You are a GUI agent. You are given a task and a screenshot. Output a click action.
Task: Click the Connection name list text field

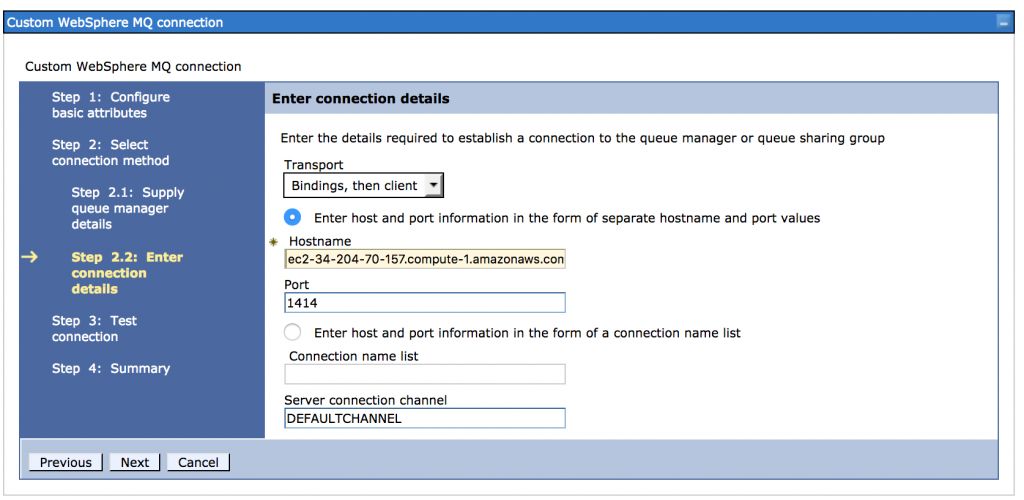425,374
